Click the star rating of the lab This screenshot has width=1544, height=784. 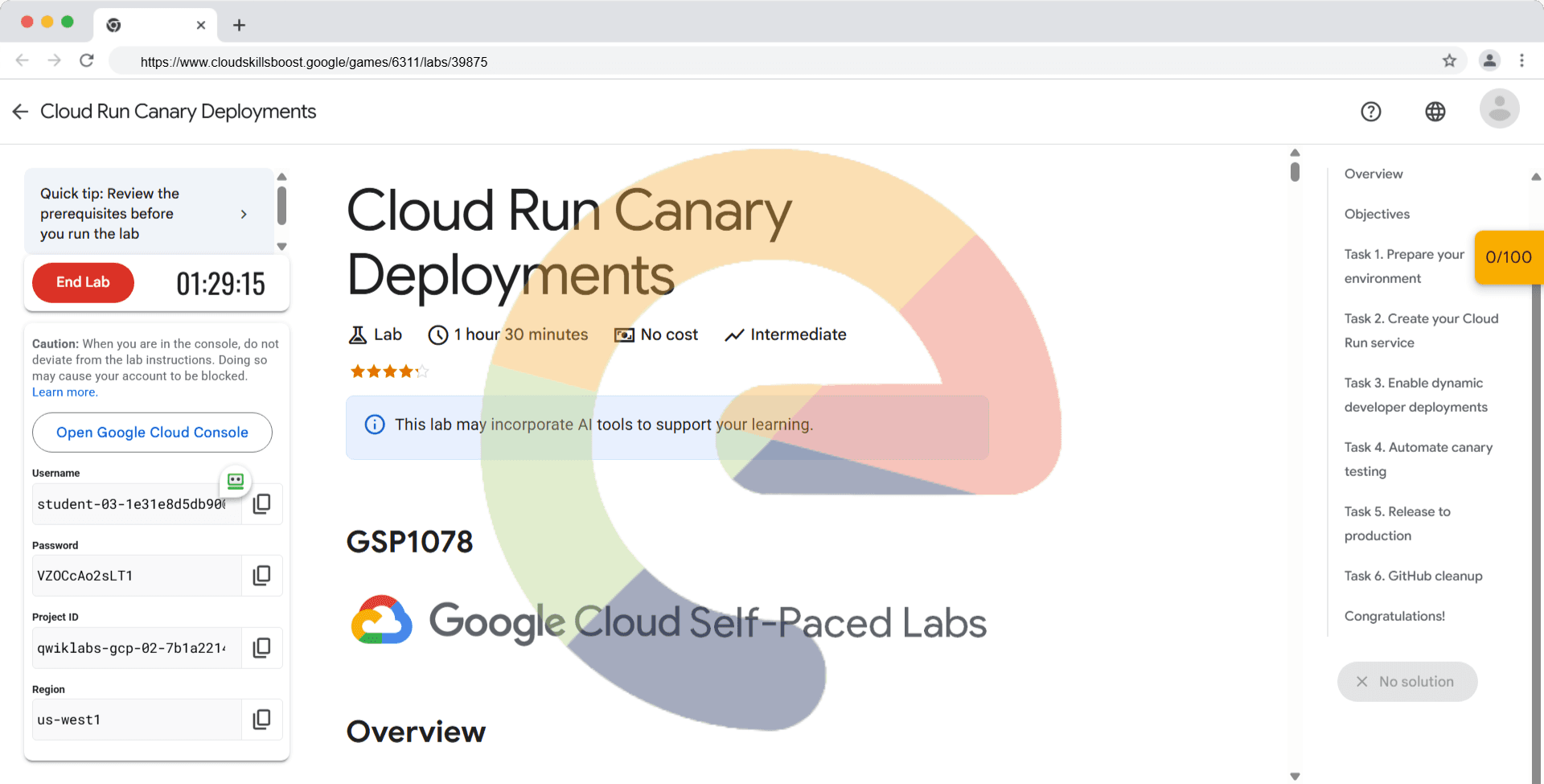pos(389,371)
